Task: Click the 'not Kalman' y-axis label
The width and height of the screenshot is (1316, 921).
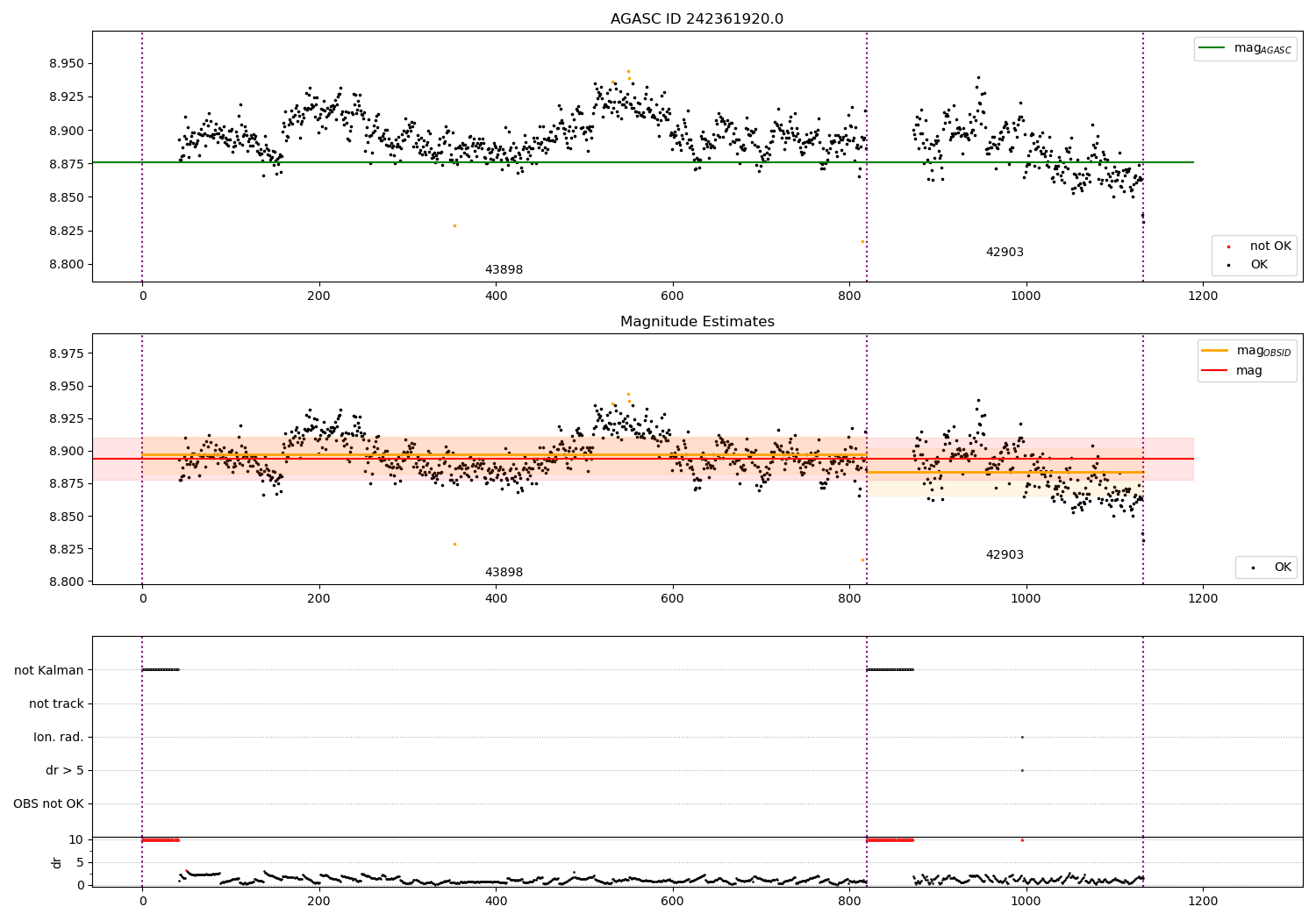Action: click(49, 670)
